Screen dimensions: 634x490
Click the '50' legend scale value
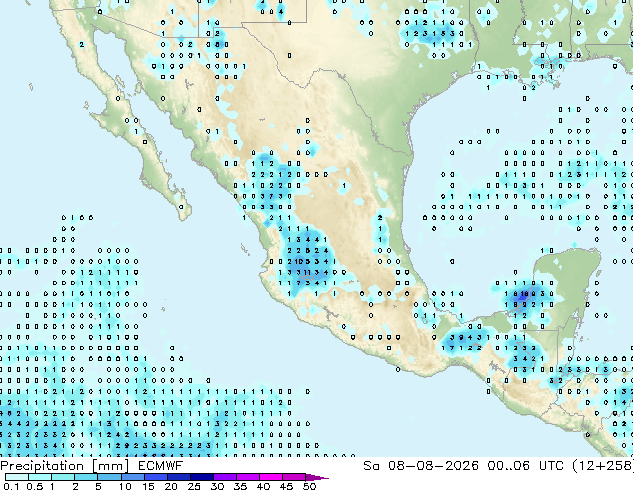[310, 486]
